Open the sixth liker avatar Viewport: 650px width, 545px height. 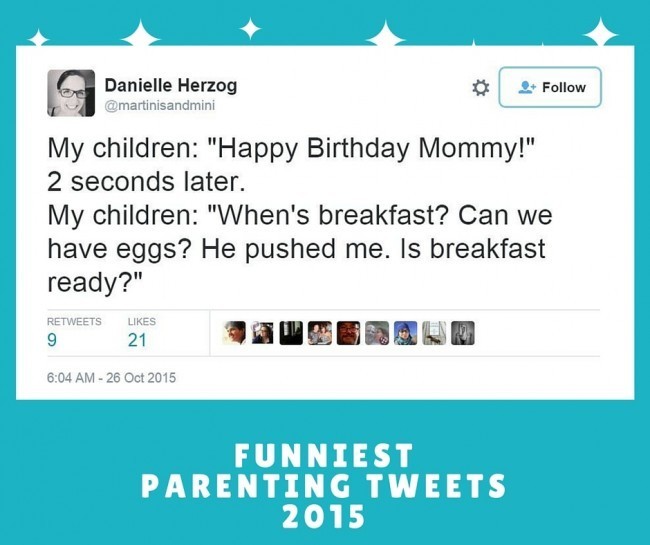[x=377, y=333]
